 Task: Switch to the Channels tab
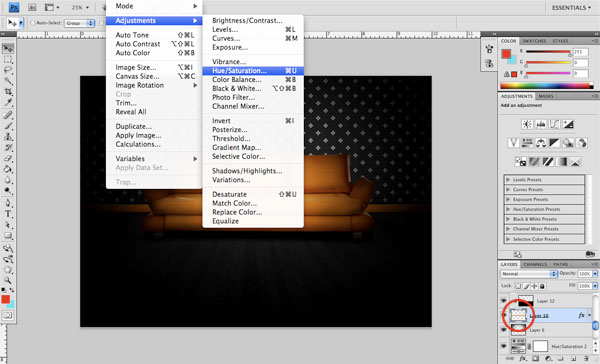tap(535, 264)
